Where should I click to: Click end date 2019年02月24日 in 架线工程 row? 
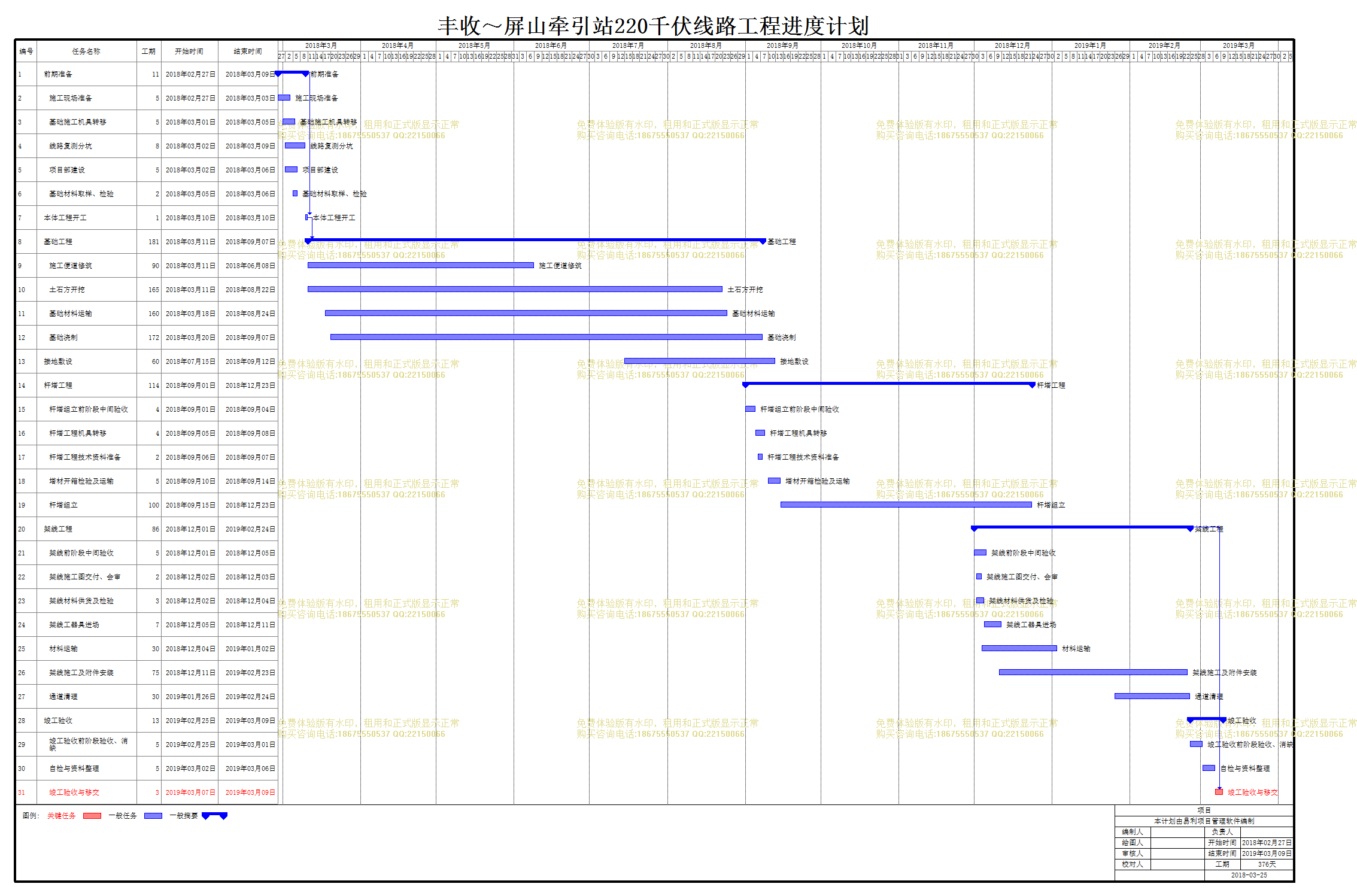click(250, 529)
